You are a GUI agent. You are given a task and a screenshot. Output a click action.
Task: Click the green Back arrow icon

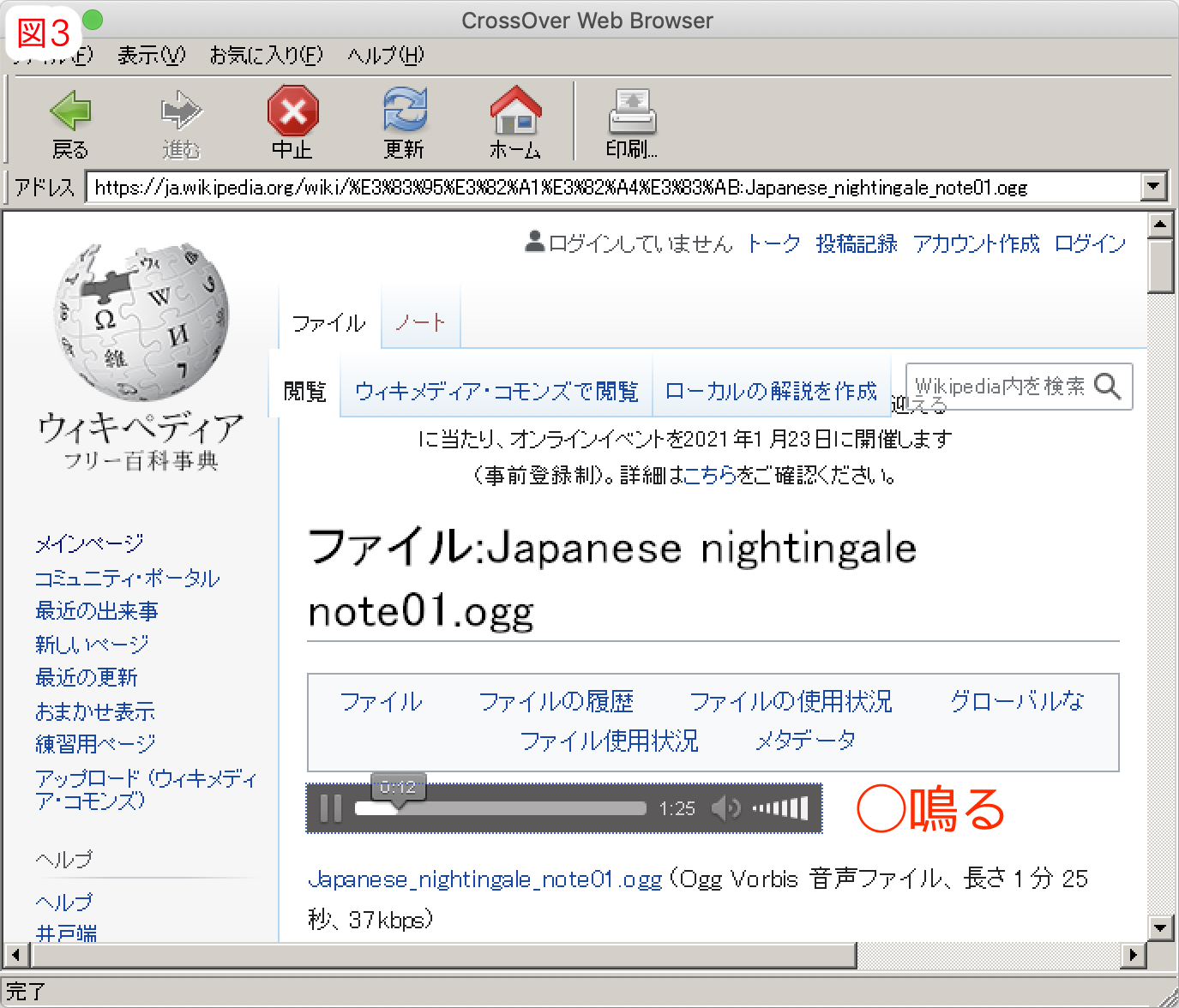point(70,111)
